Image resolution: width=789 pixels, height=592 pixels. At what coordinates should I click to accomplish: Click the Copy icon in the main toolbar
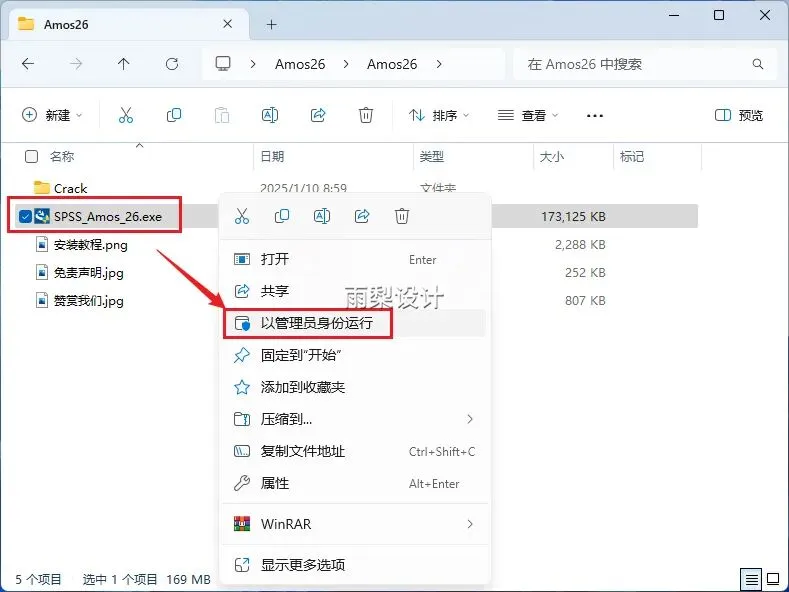point(174,115)
